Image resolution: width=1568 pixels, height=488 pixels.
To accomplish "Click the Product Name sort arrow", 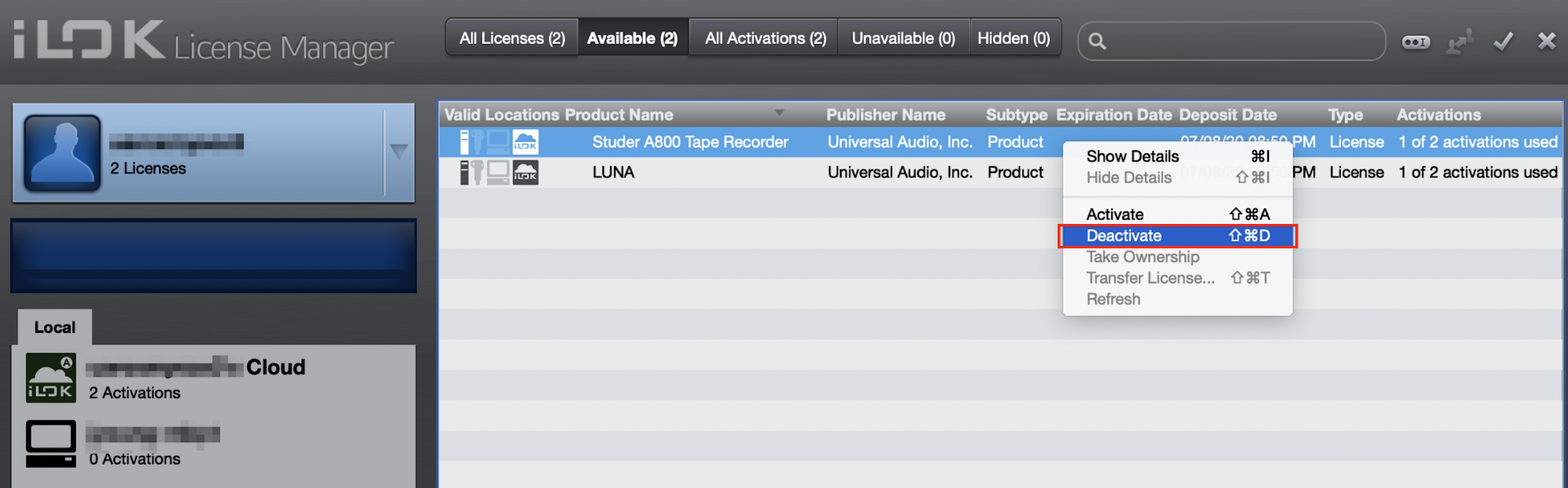I will (779, 113).
